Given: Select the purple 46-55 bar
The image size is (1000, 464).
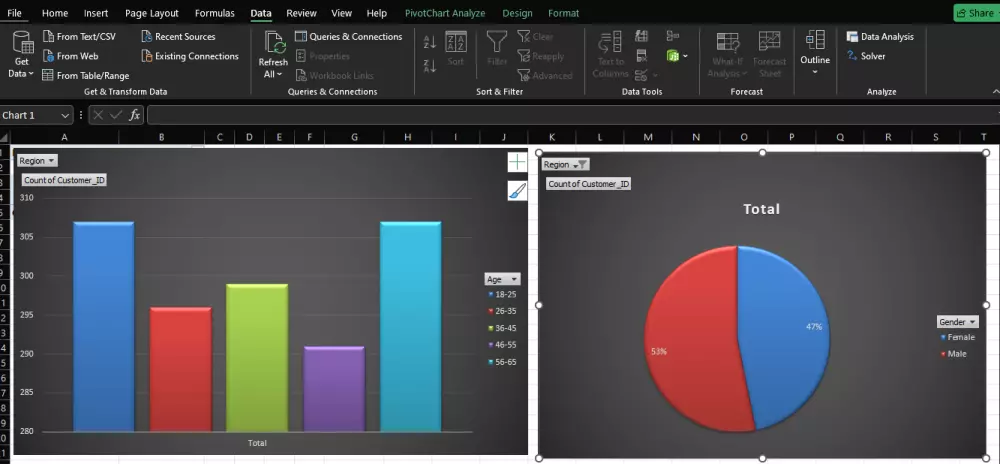Looking at the screenshot, I should [x=334, y=389].
